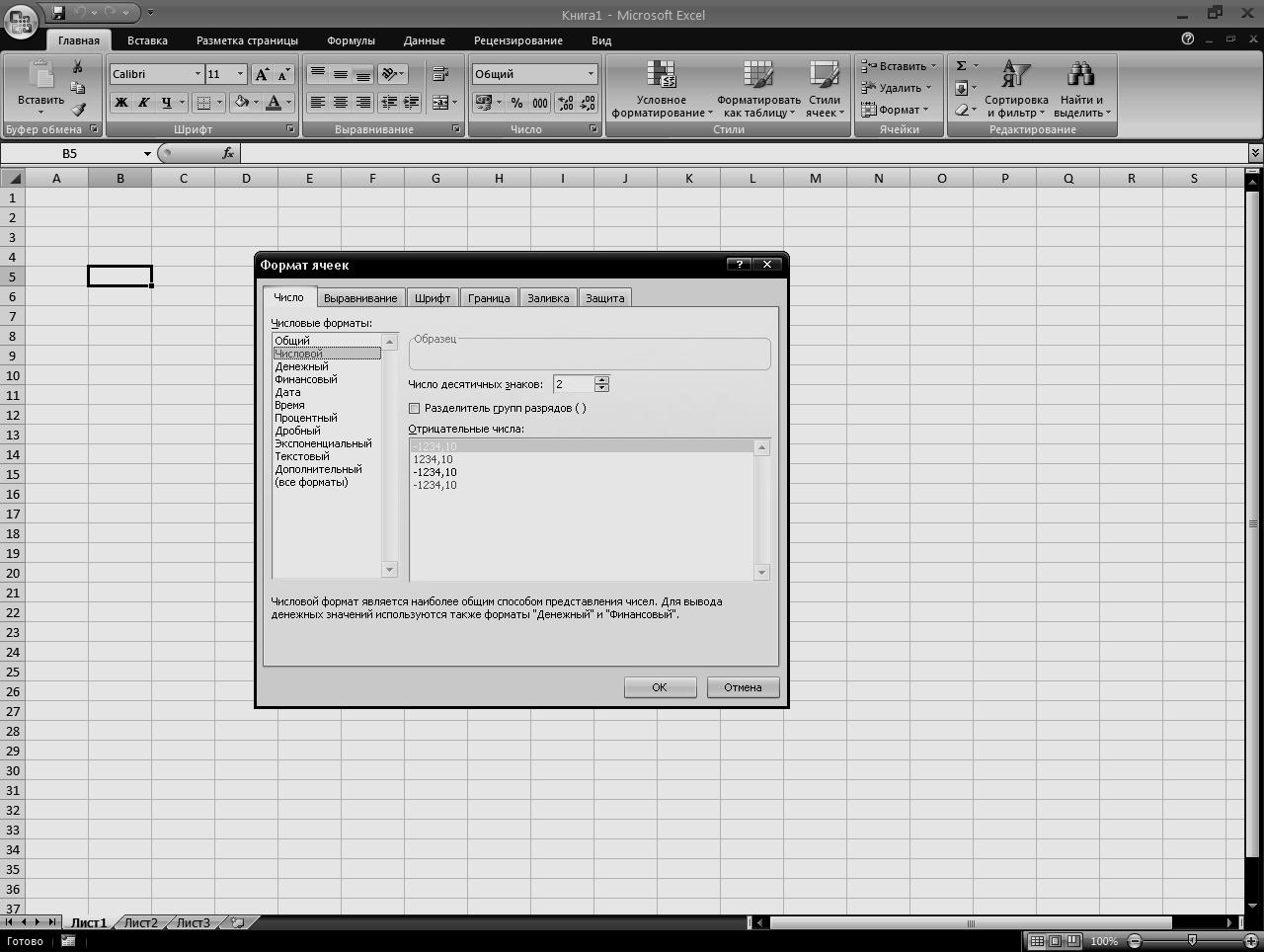1264x952 pixels.
Task: Click the Copy icon in clipboard group
Action: [x=77, y=88]
